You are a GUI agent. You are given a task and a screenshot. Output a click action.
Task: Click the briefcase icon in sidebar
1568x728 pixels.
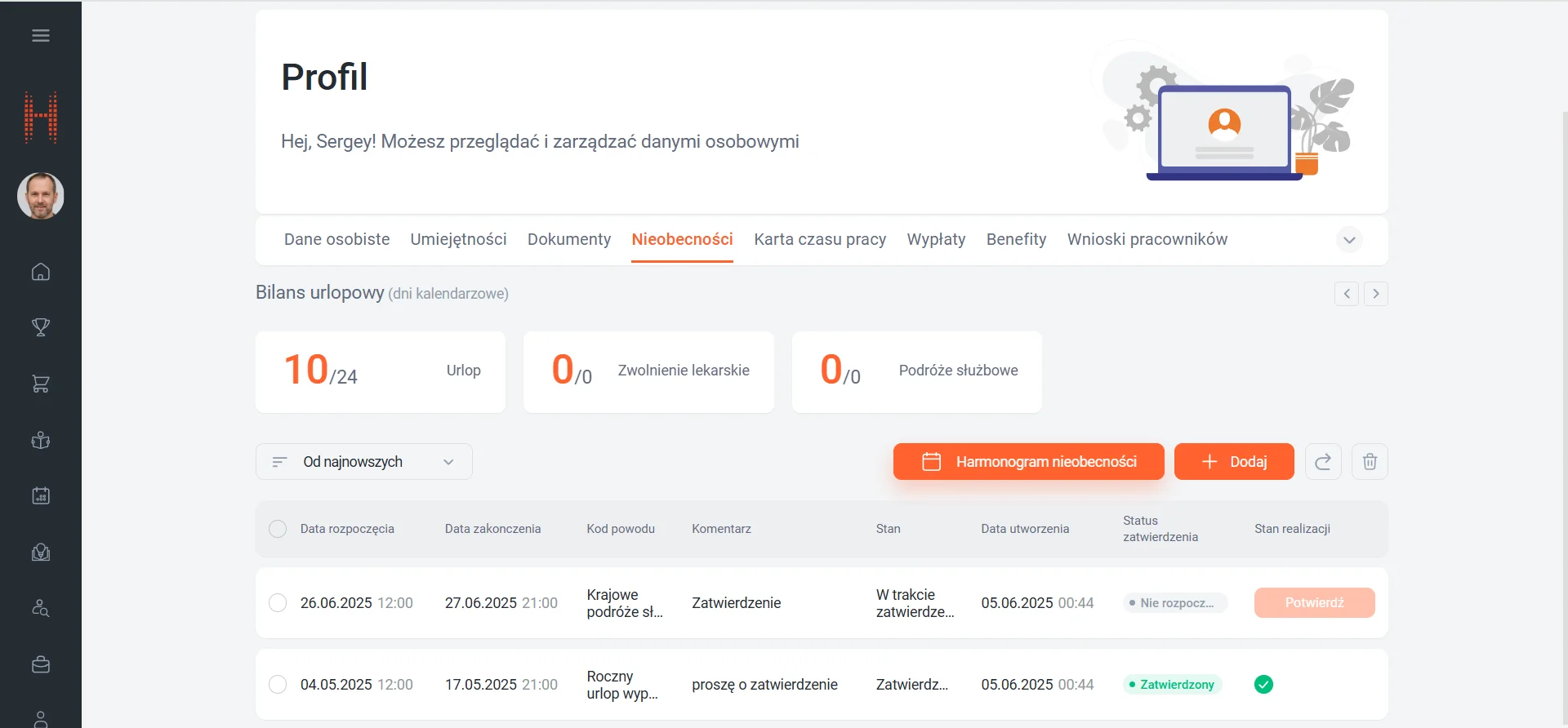click(41, 665)
